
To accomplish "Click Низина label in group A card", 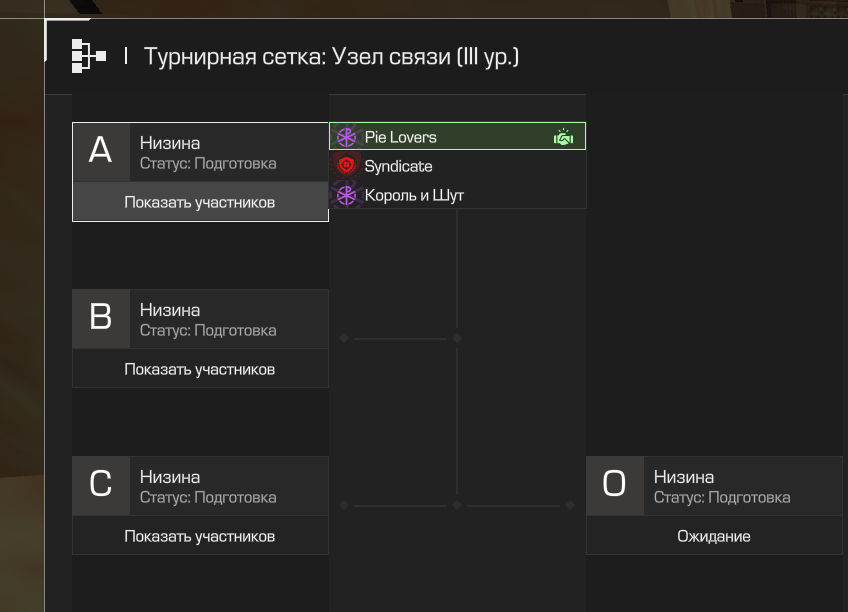I will (170, 143).
